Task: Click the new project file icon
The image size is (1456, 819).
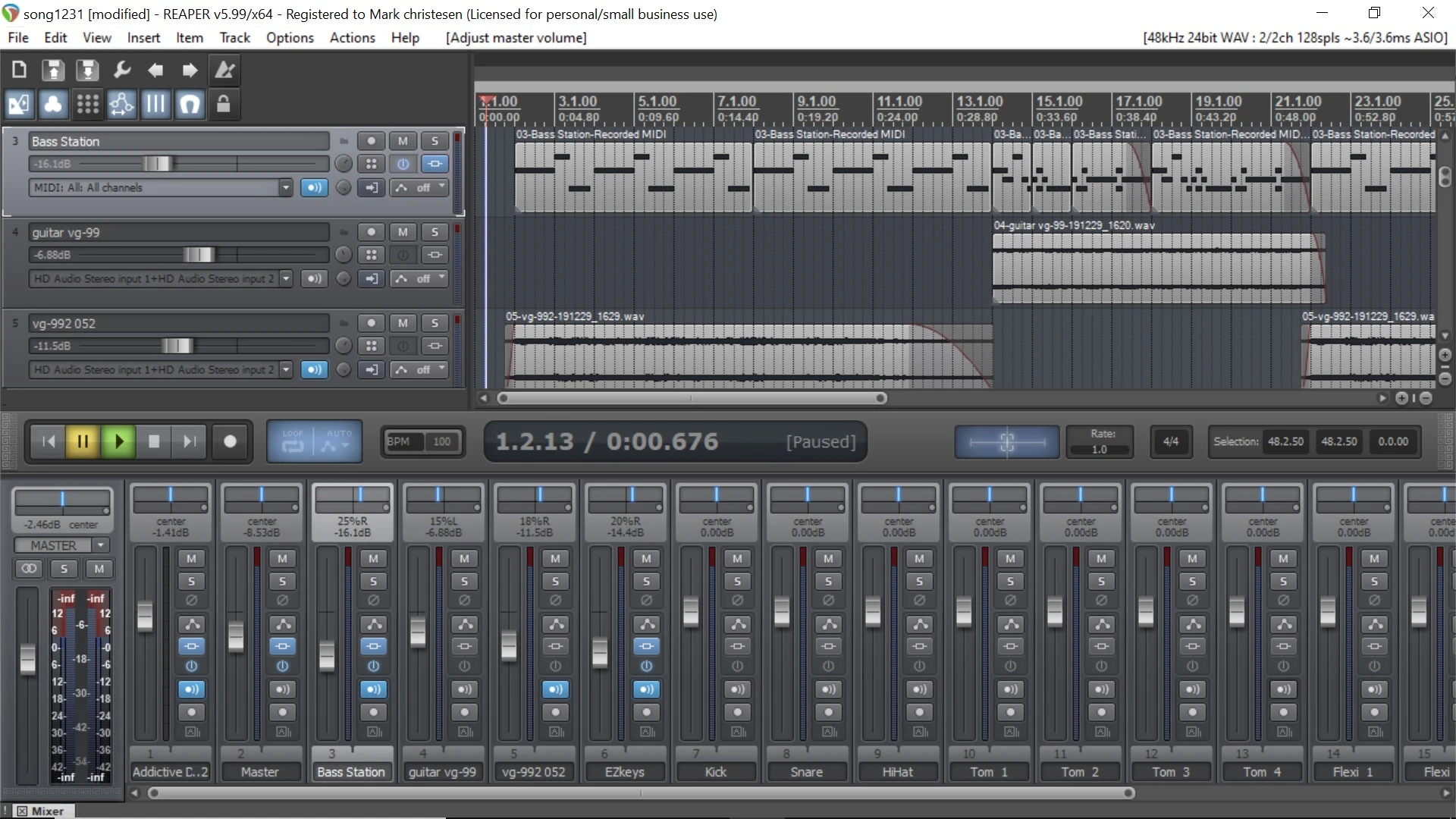Action: click(x=19, y=71)
